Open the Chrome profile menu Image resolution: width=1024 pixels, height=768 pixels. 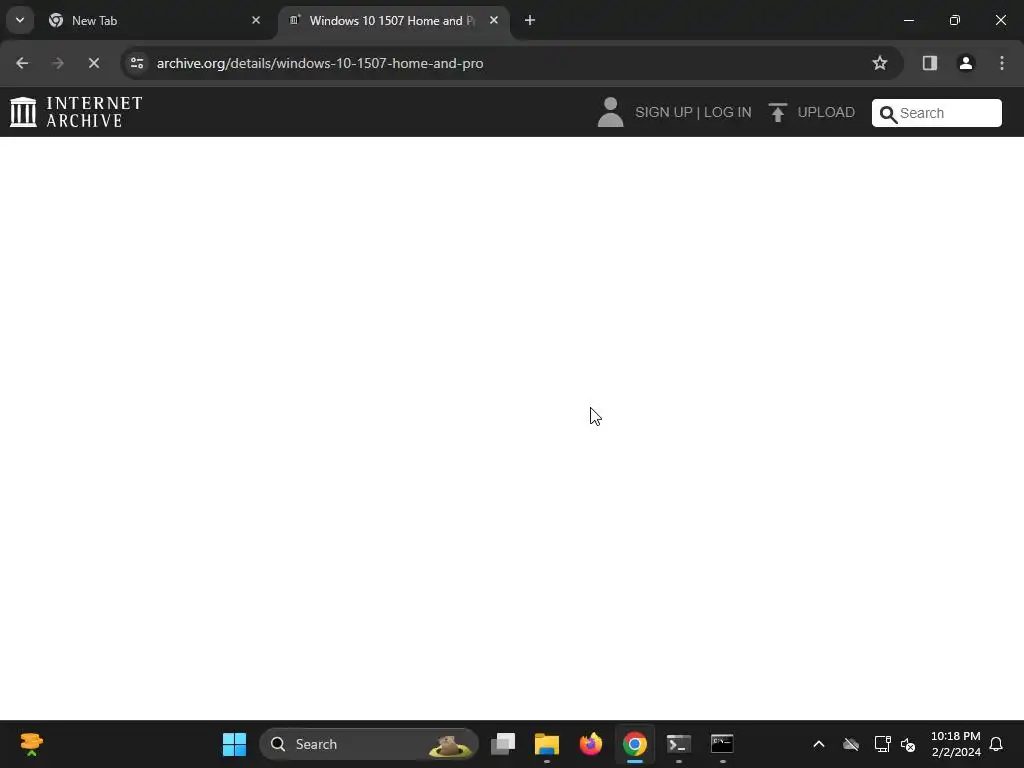click(x=965, y=63)
